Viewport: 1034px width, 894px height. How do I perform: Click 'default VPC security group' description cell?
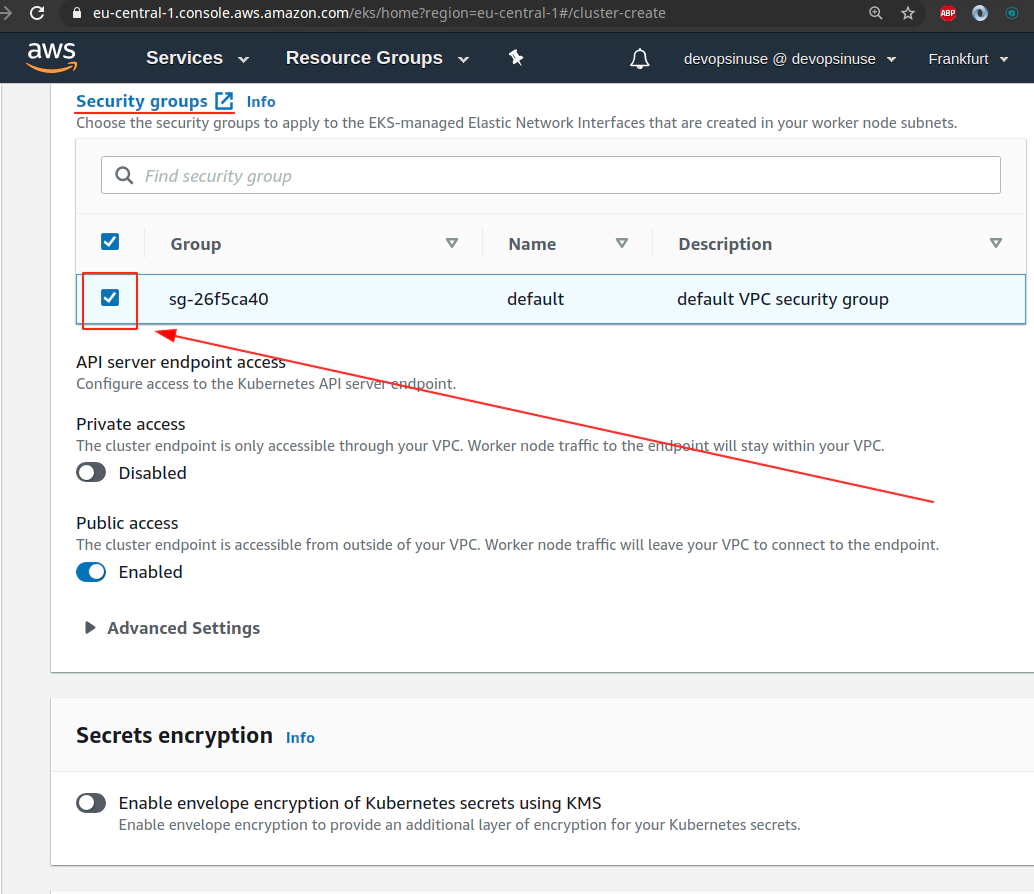tap(783, 299)
